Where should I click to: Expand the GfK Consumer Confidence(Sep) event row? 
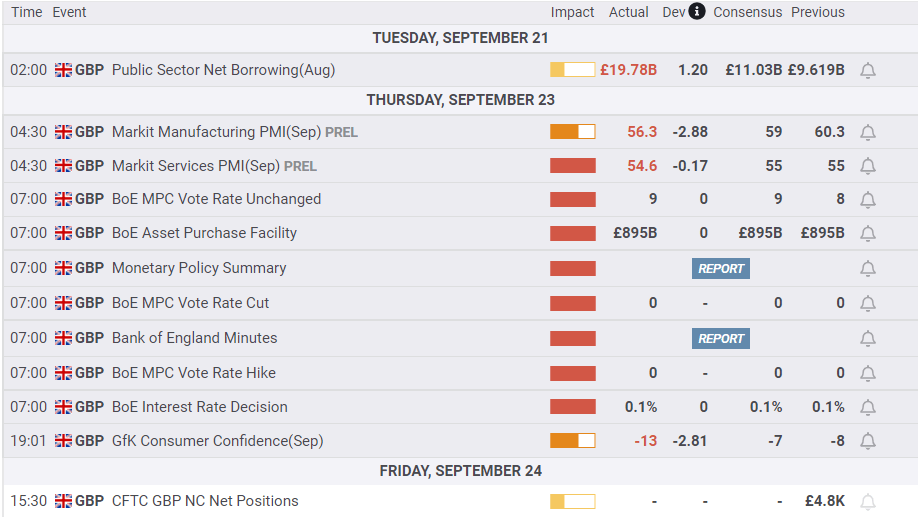(217, 441)
